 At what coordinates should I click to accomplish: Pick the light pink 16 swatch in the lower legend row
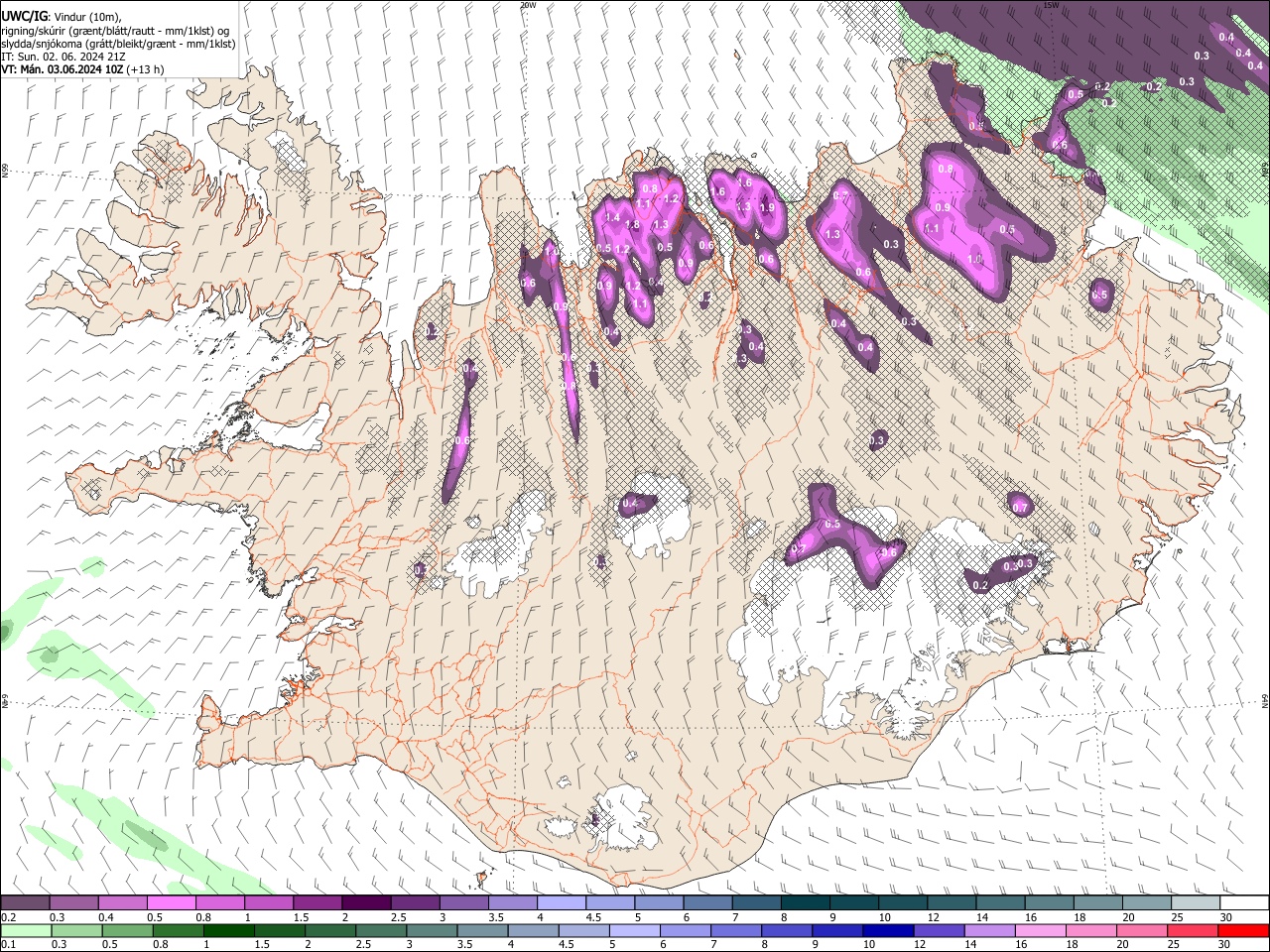pyautogui.click(x=1041, y=930)
